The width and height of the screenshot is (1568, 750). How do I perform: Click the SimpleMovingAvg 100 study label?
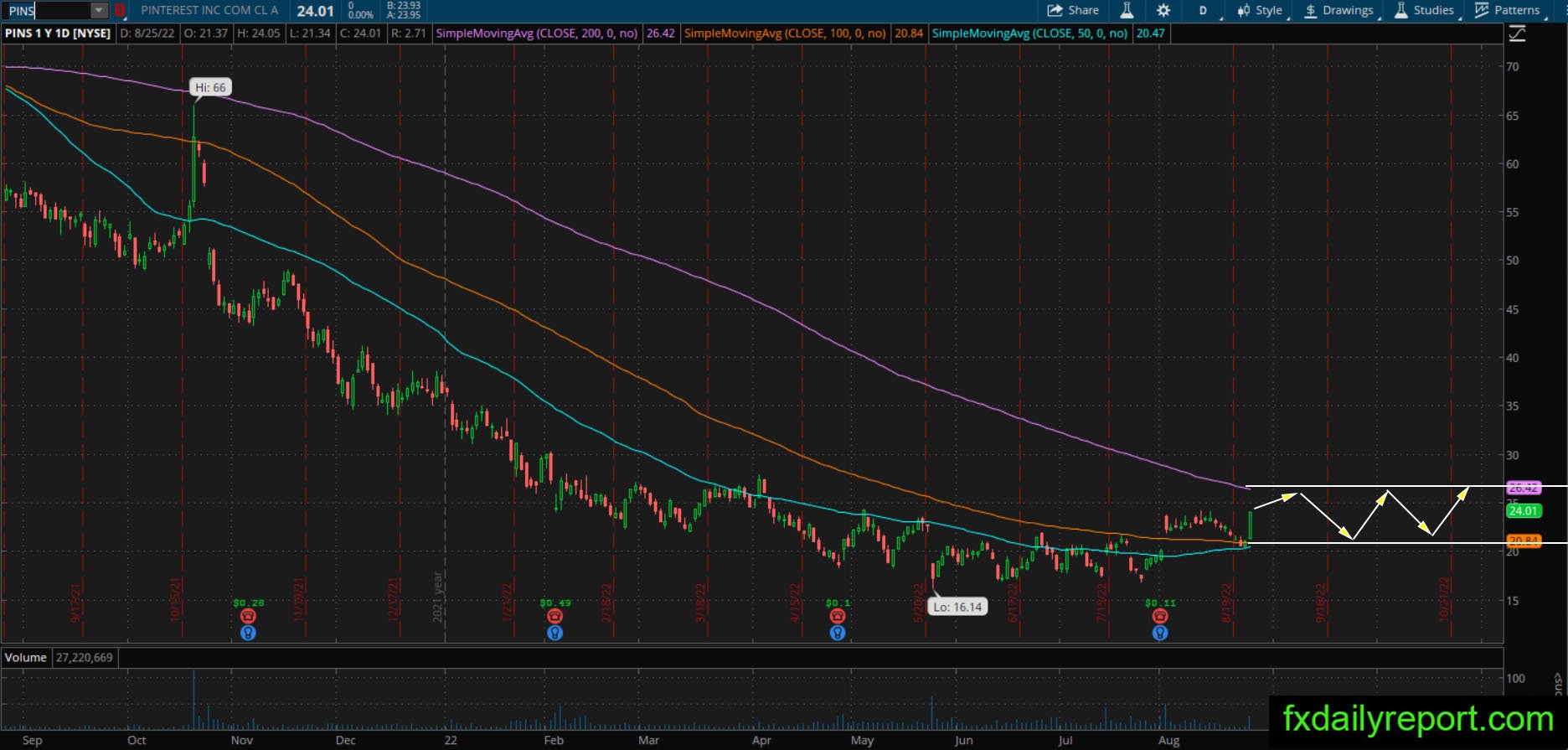point(785,34)
